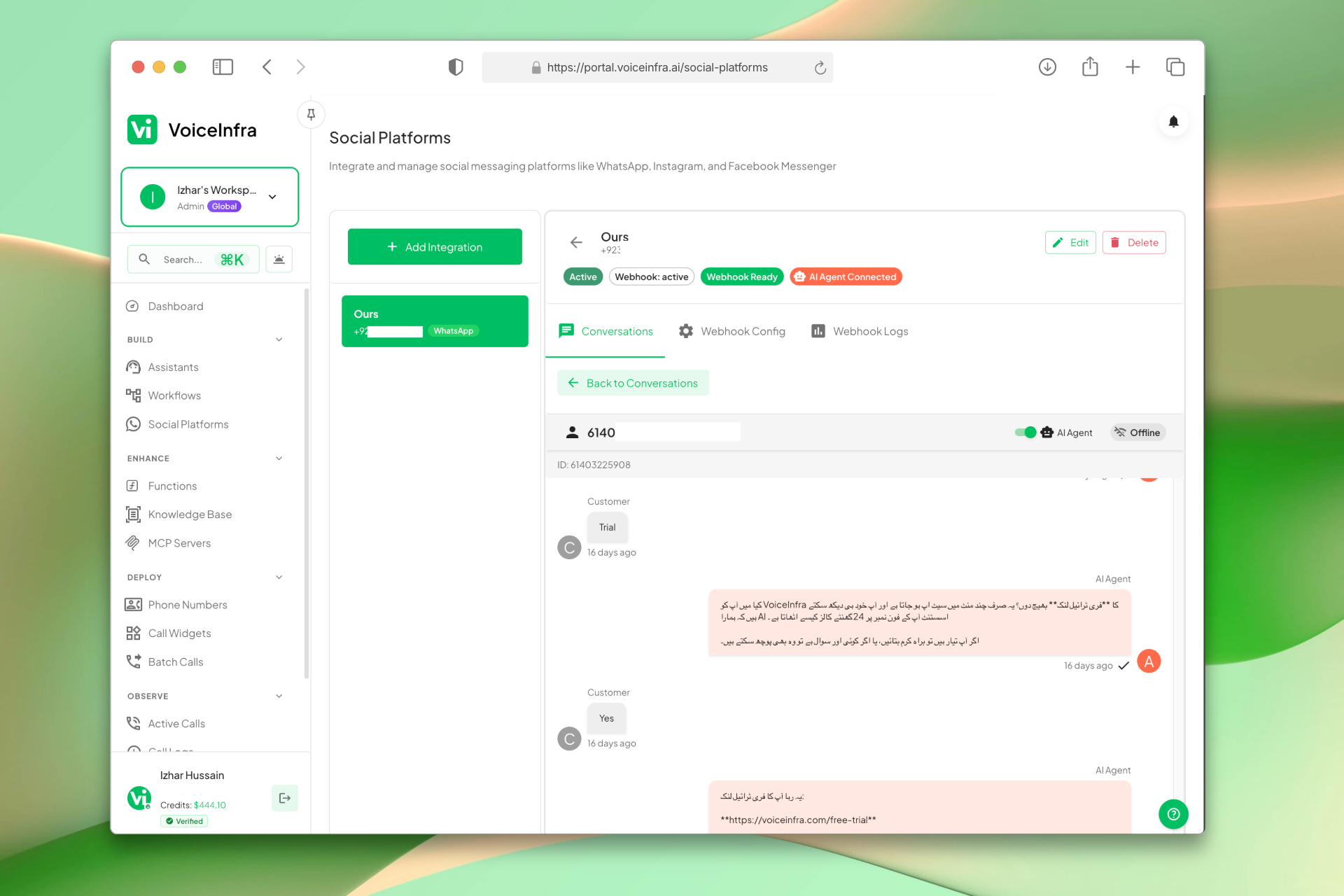Open the Izhar's Workspace dropdown

coord(210,197)
